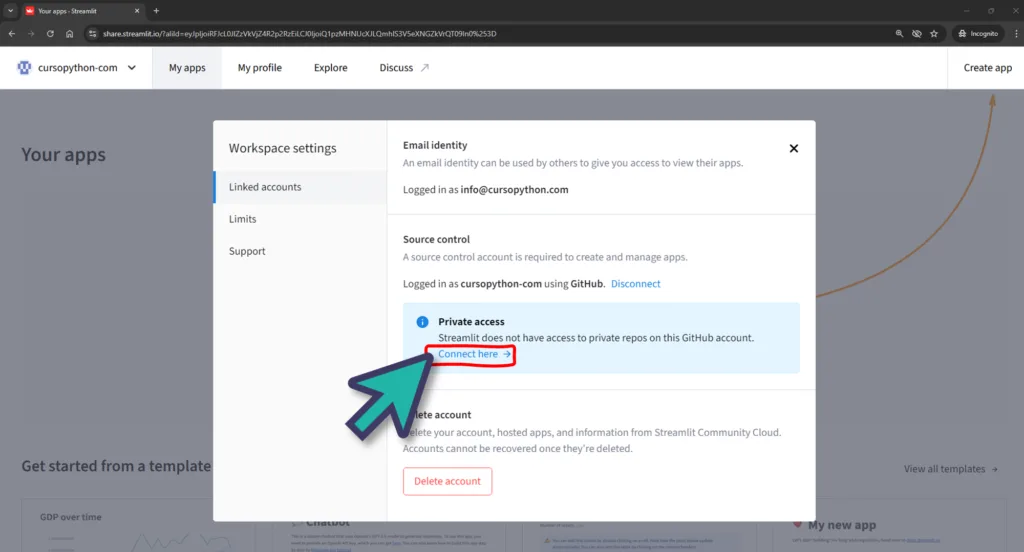
Task: Open a new browser tab
Action: [x=156, y=11]
